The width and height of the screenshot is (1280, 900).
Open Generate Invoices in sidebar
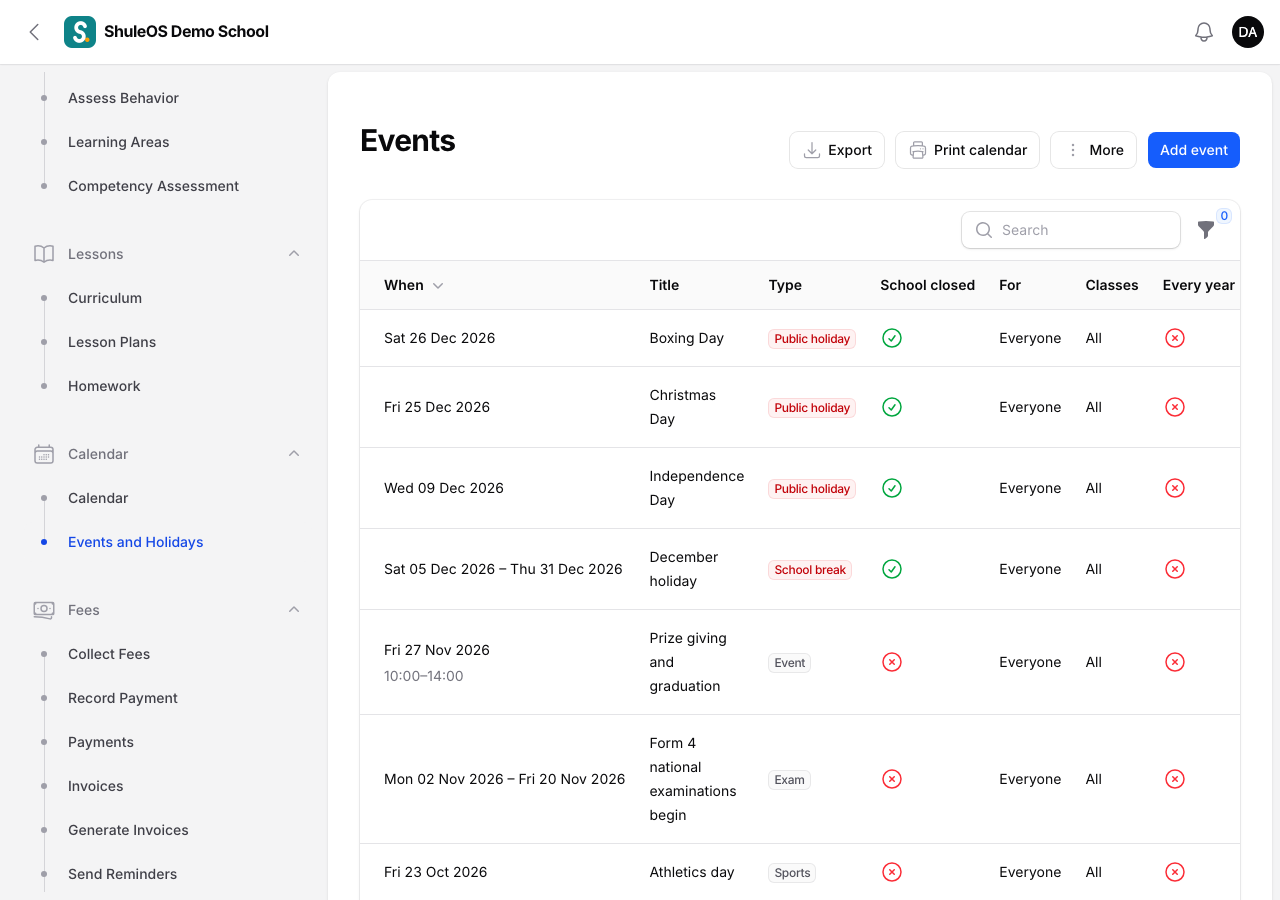tap(128, 830)
